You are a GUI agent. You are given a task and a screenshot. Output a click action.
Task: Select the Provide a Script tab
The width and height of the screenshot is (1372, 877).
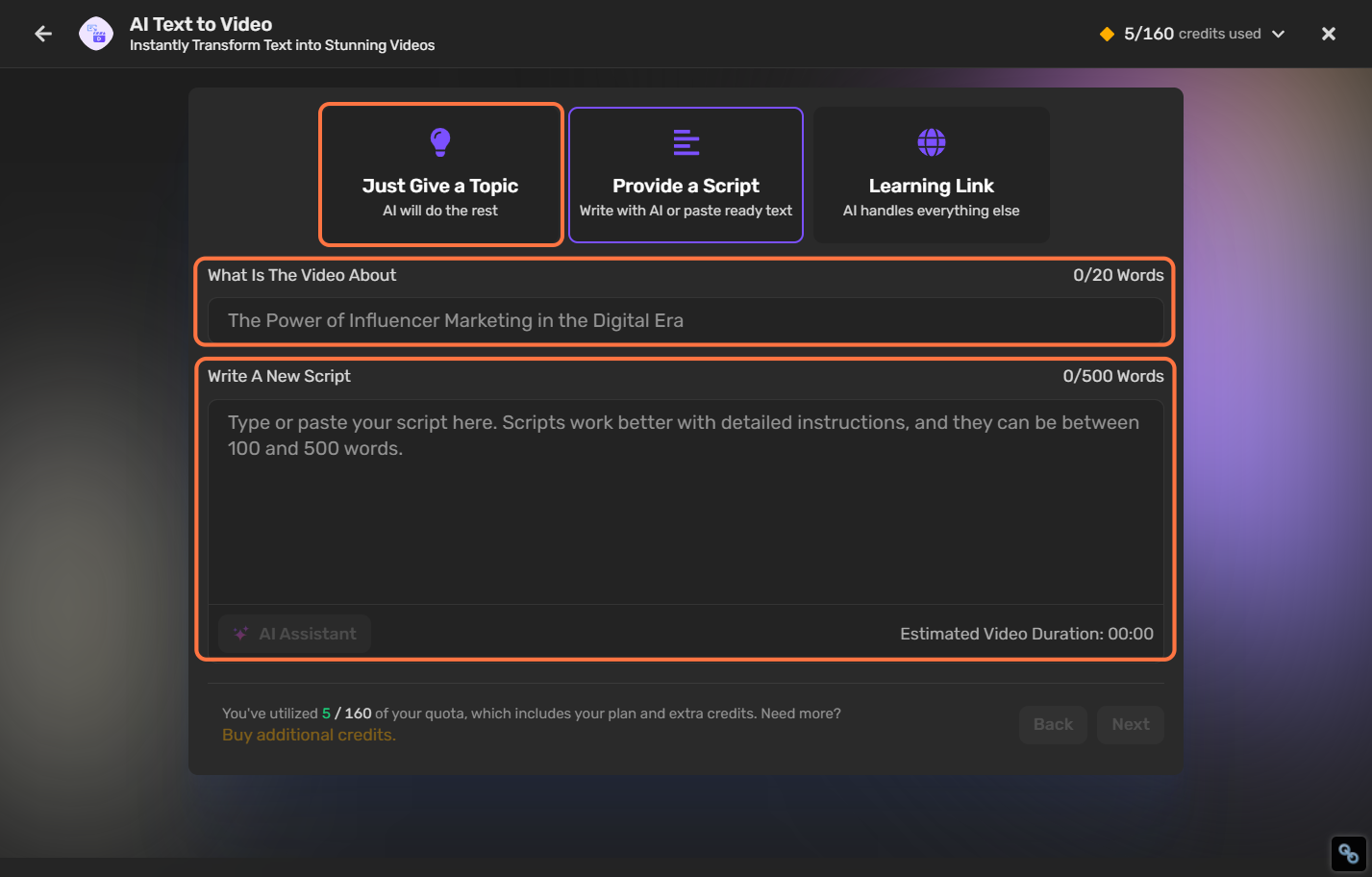point(686,175)
